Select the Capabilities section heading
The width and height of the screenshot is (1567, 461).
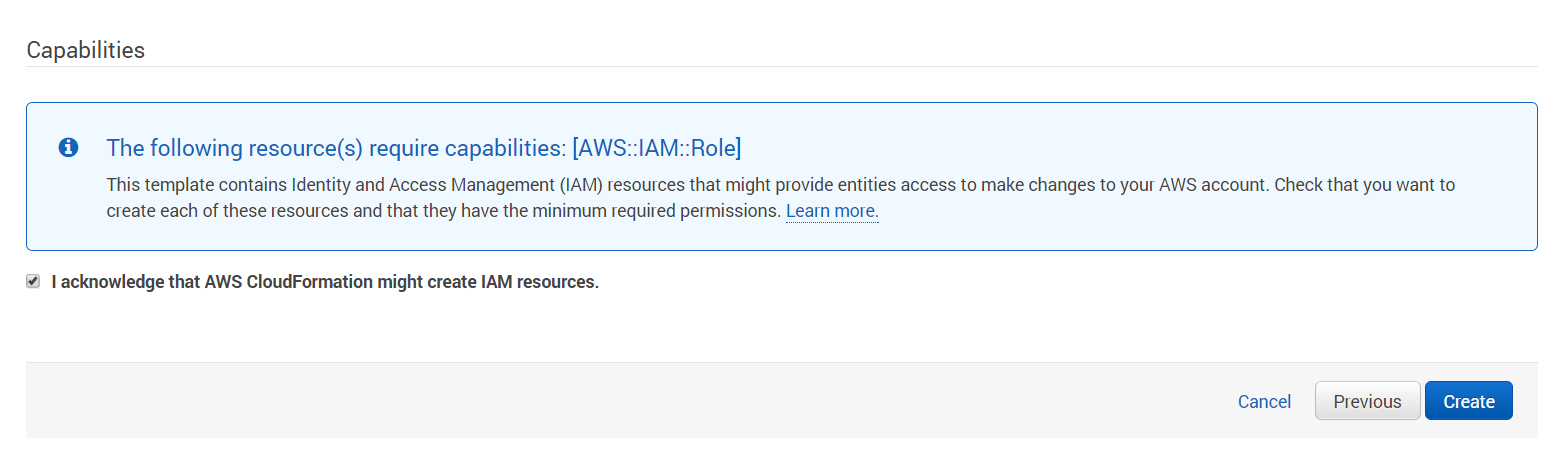pos(86,50)
